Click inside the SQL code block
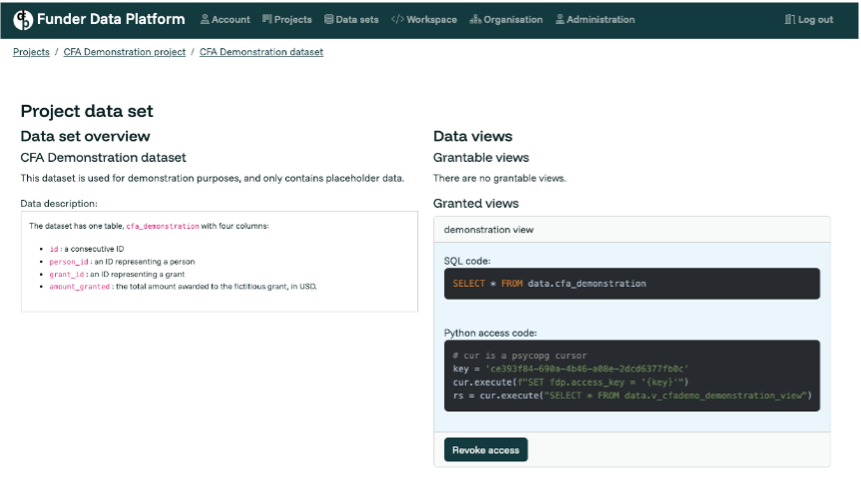 pyautogui.click(x=631, y=284)
